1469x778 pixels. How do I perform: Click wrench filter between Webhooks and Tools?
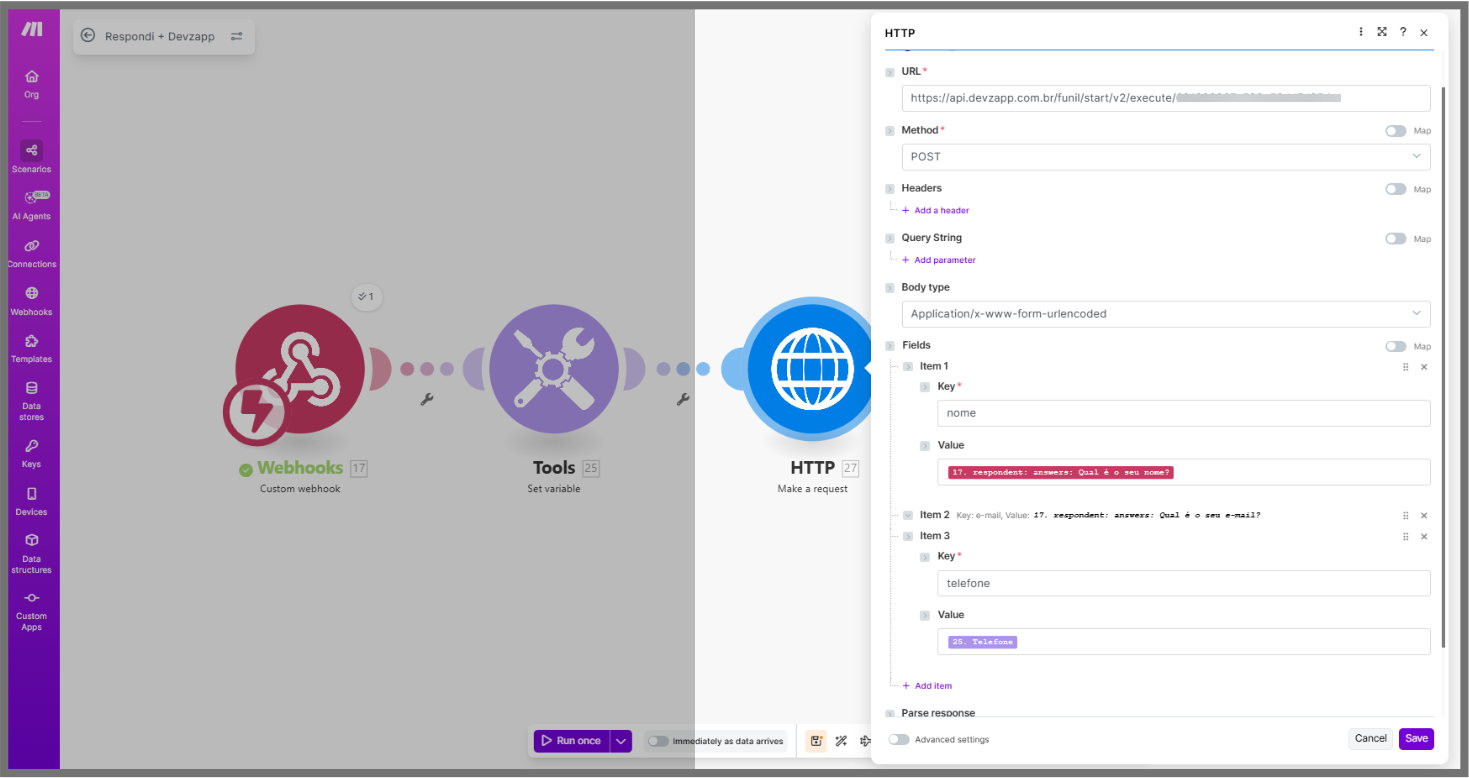pyautogui.click(x=427, y=399)
